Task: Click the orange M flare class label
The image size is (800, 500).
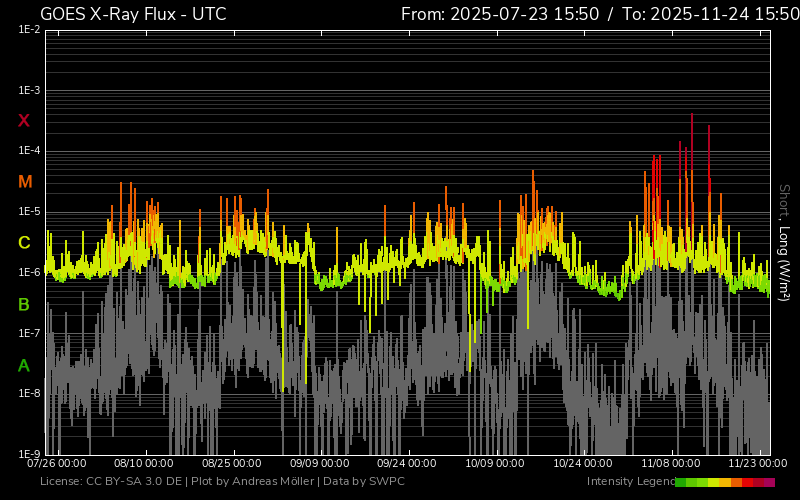Action: click(x=25, y=182)
